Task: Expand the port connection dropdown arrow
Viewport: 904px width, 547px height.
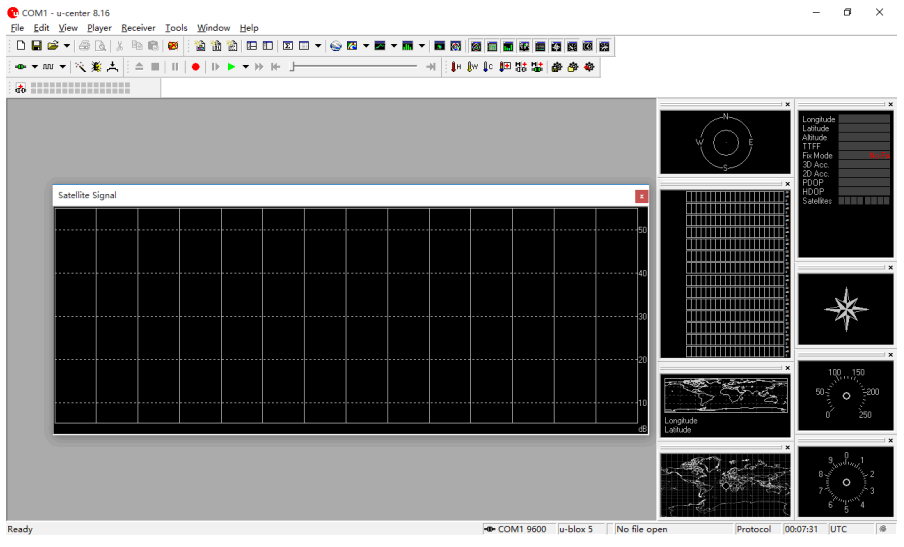Action: tap(34, 67)
